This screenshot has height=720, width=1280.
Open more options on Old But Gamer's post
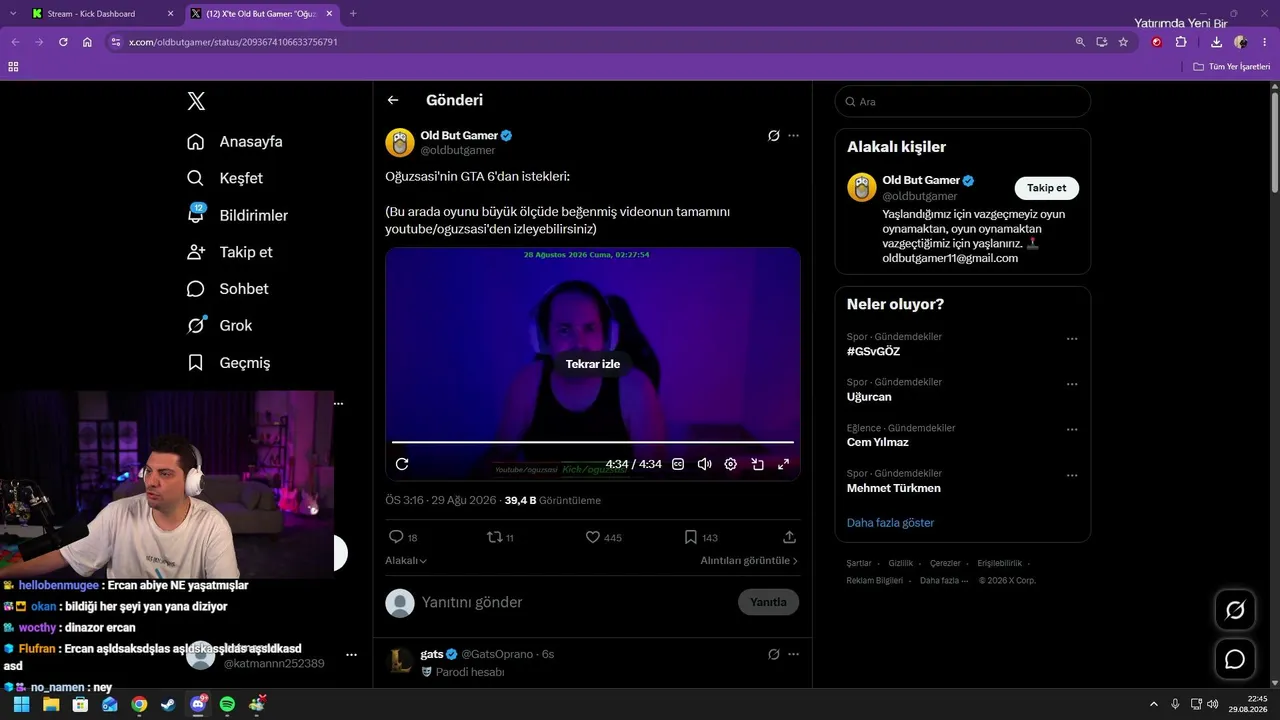tap(794, 135)
